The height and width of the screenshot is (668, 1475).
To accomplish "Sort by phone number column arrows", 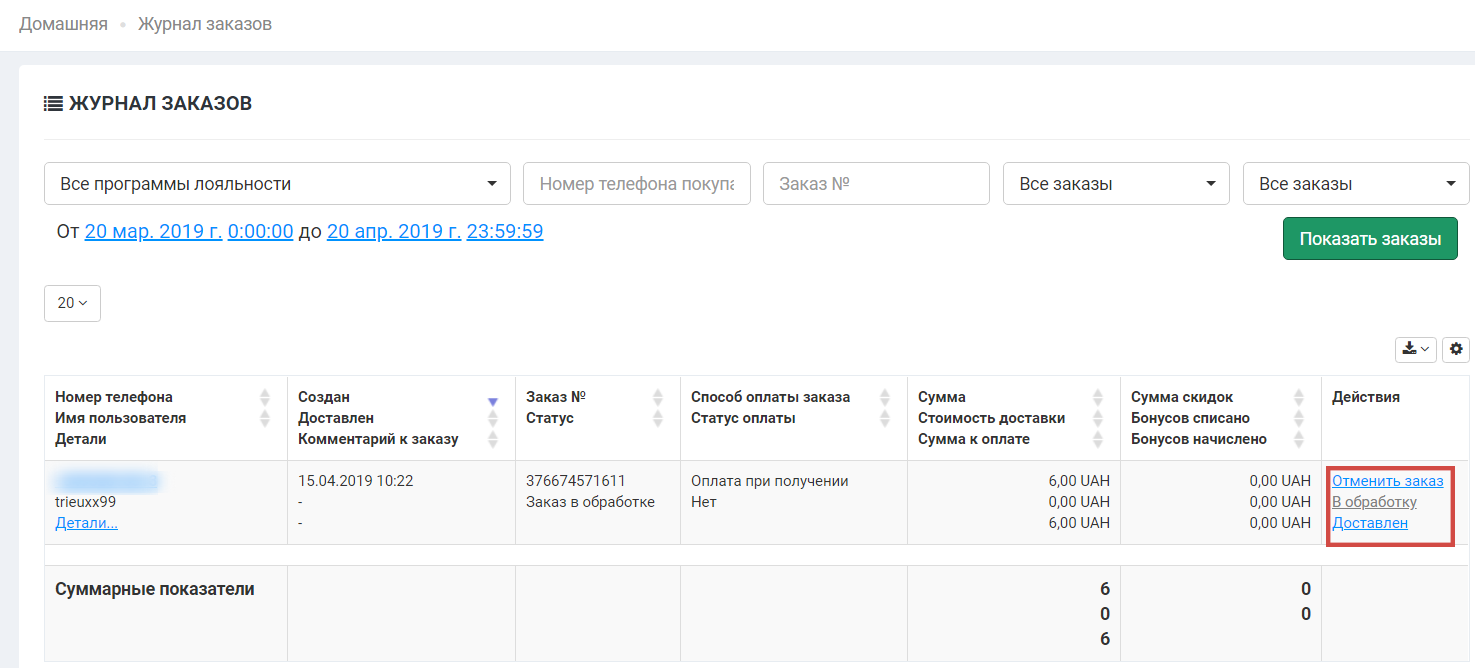I will [265, 397].
